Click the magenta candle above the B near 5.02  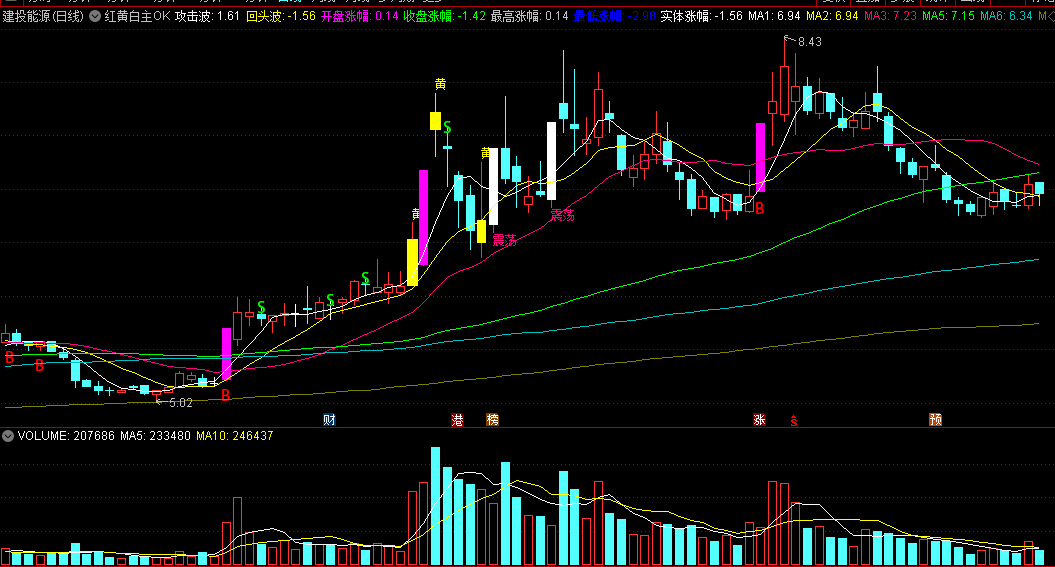227,354
